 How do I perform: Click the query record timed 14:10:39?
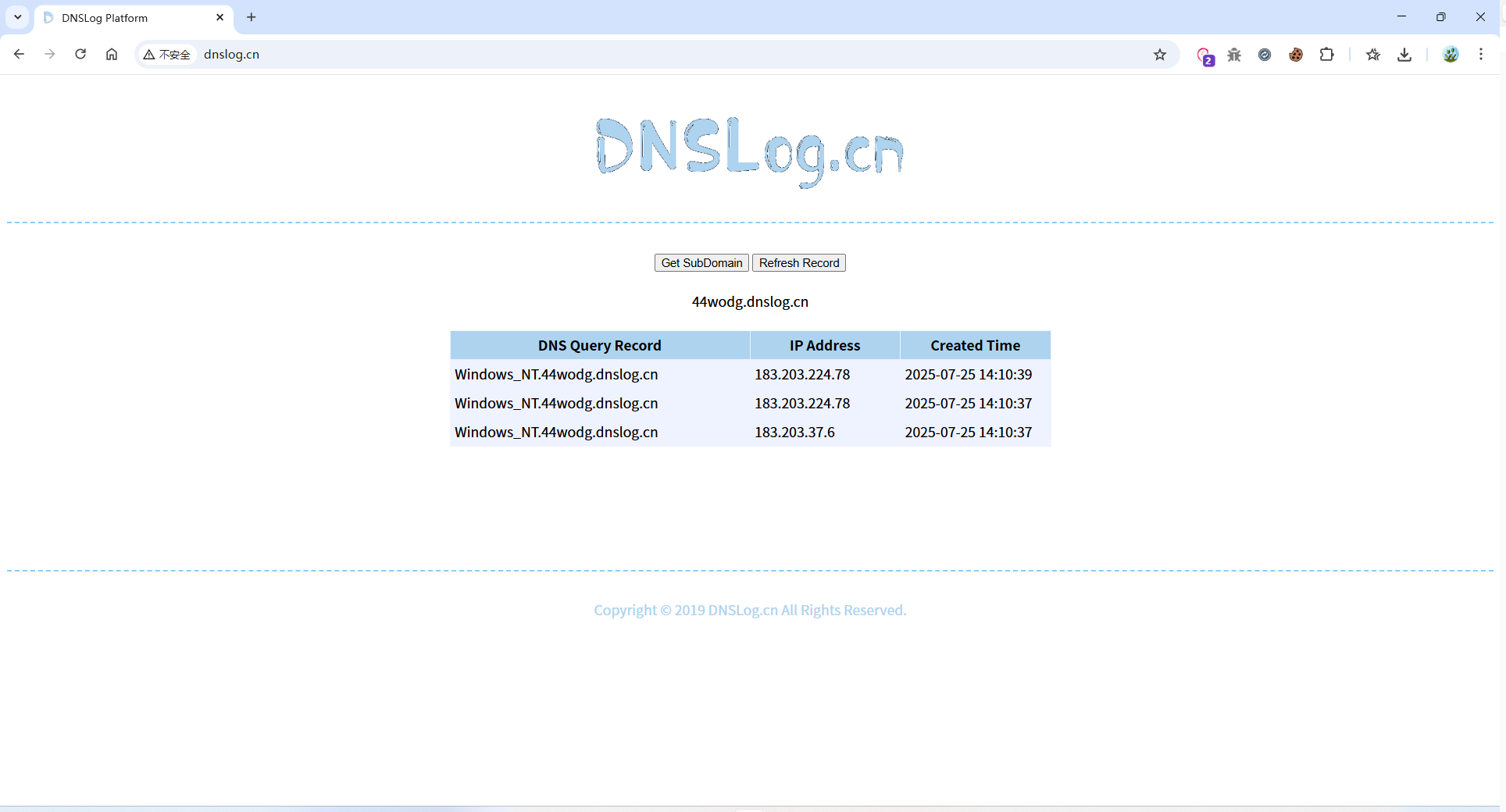[556, 375]
